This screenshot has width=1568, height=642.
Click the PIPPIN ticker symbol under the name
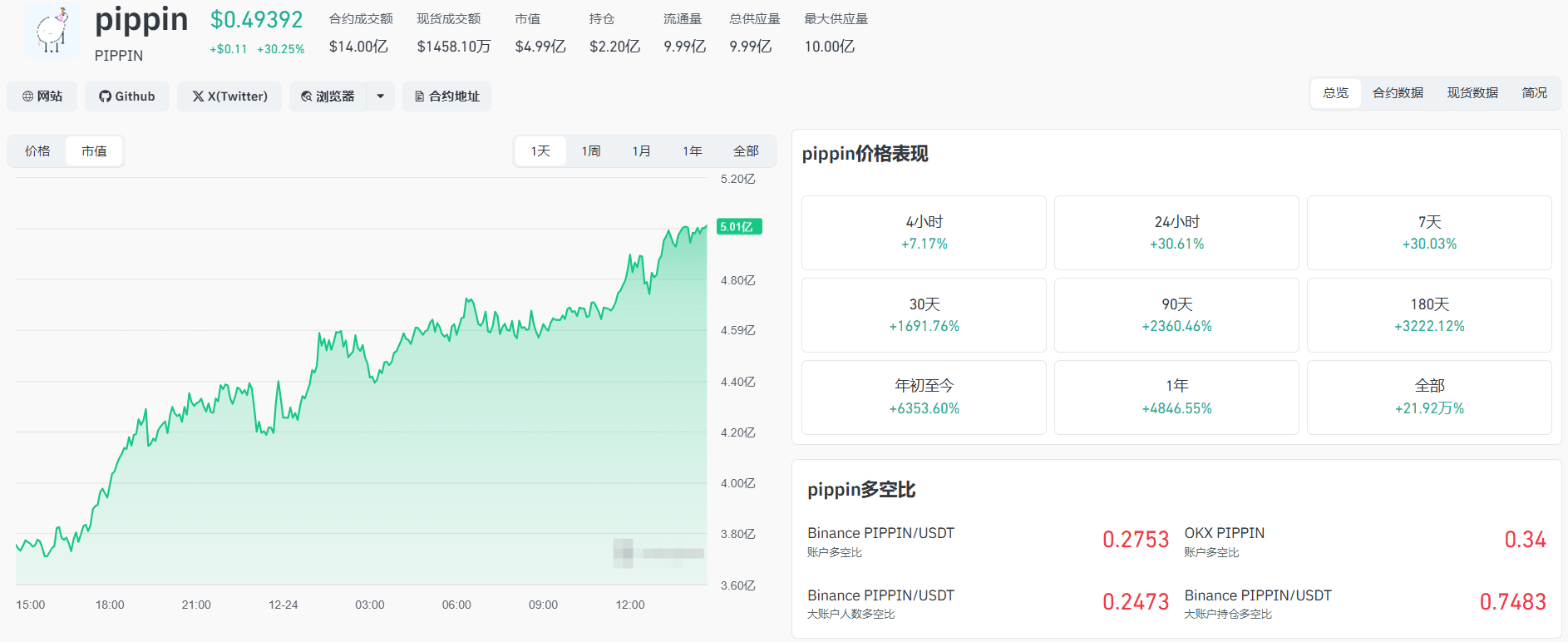[x=119, y=56]
